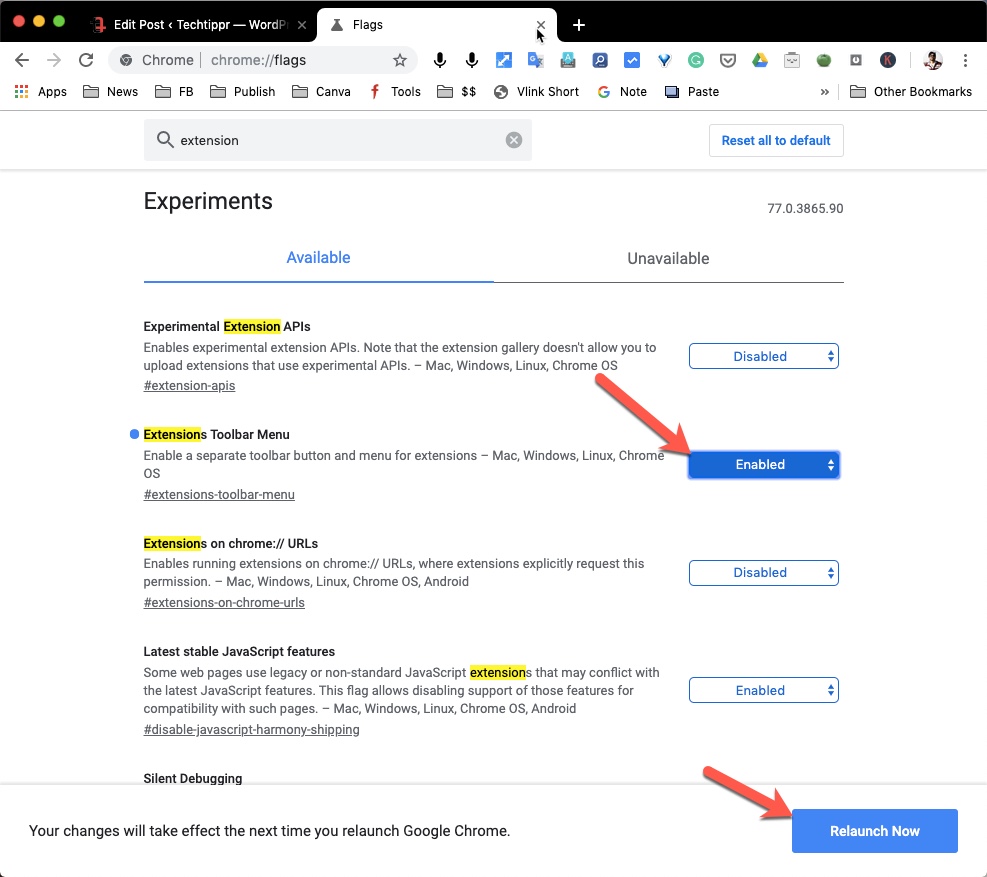Click the microphone extension icon beside the star
The width and height of the screenshot is (987, 877).
click(x=440, y=60)
